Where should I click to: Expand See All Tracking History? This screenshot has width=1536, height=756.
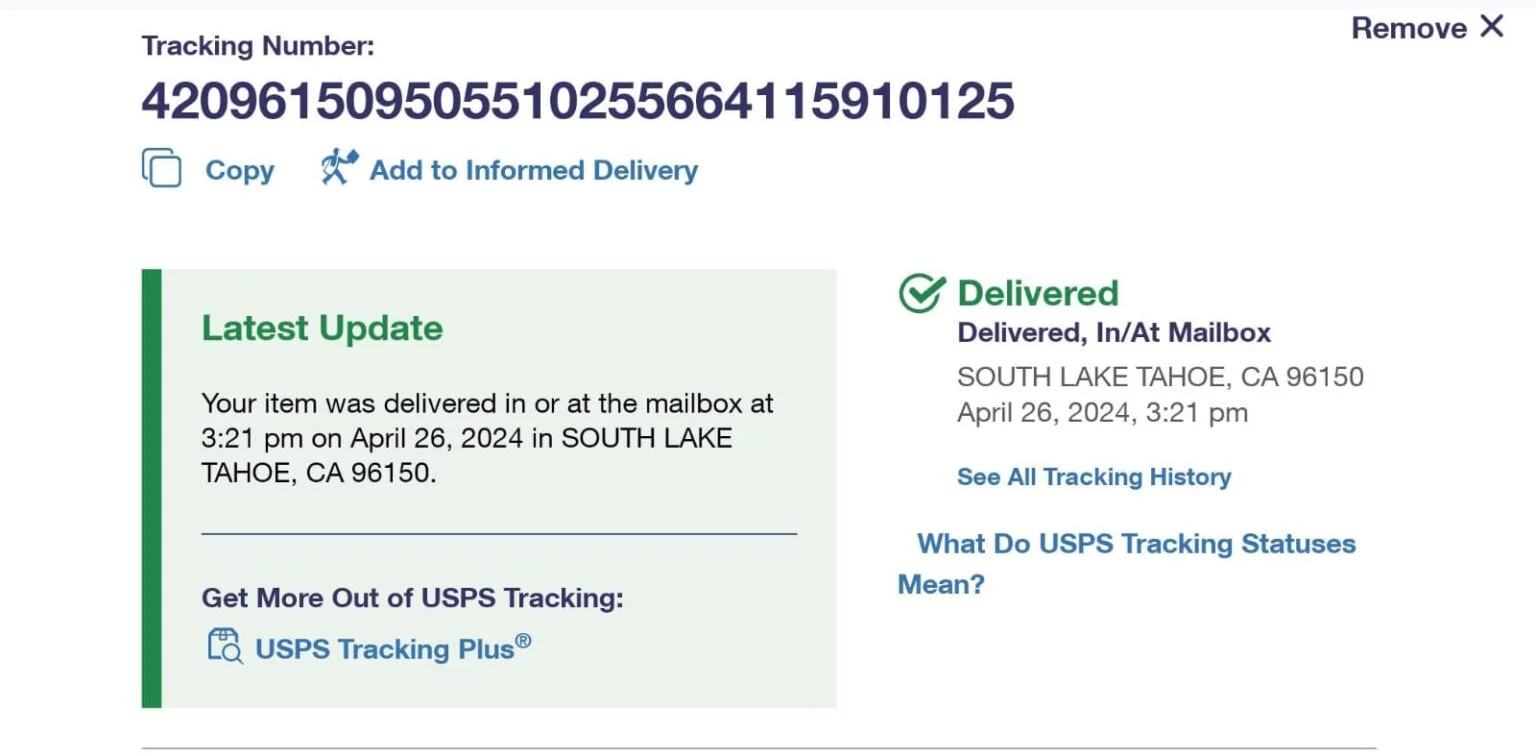point(1094,477)
